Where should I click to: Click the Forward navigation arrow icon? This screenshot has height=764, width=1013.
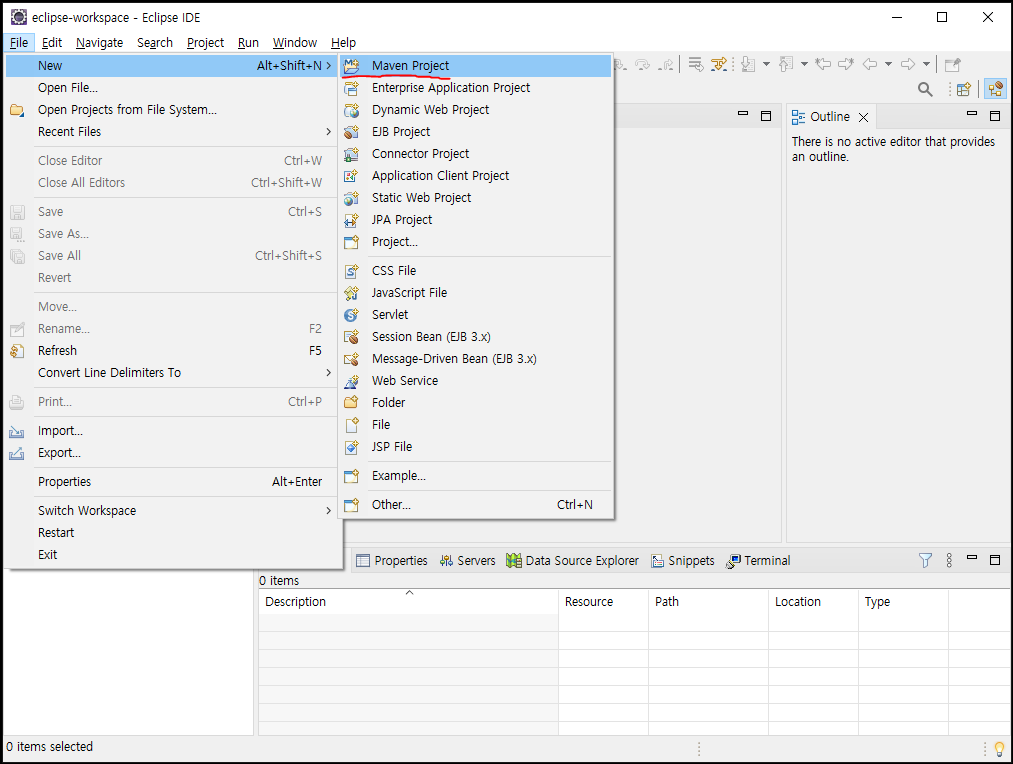(908, 64)
